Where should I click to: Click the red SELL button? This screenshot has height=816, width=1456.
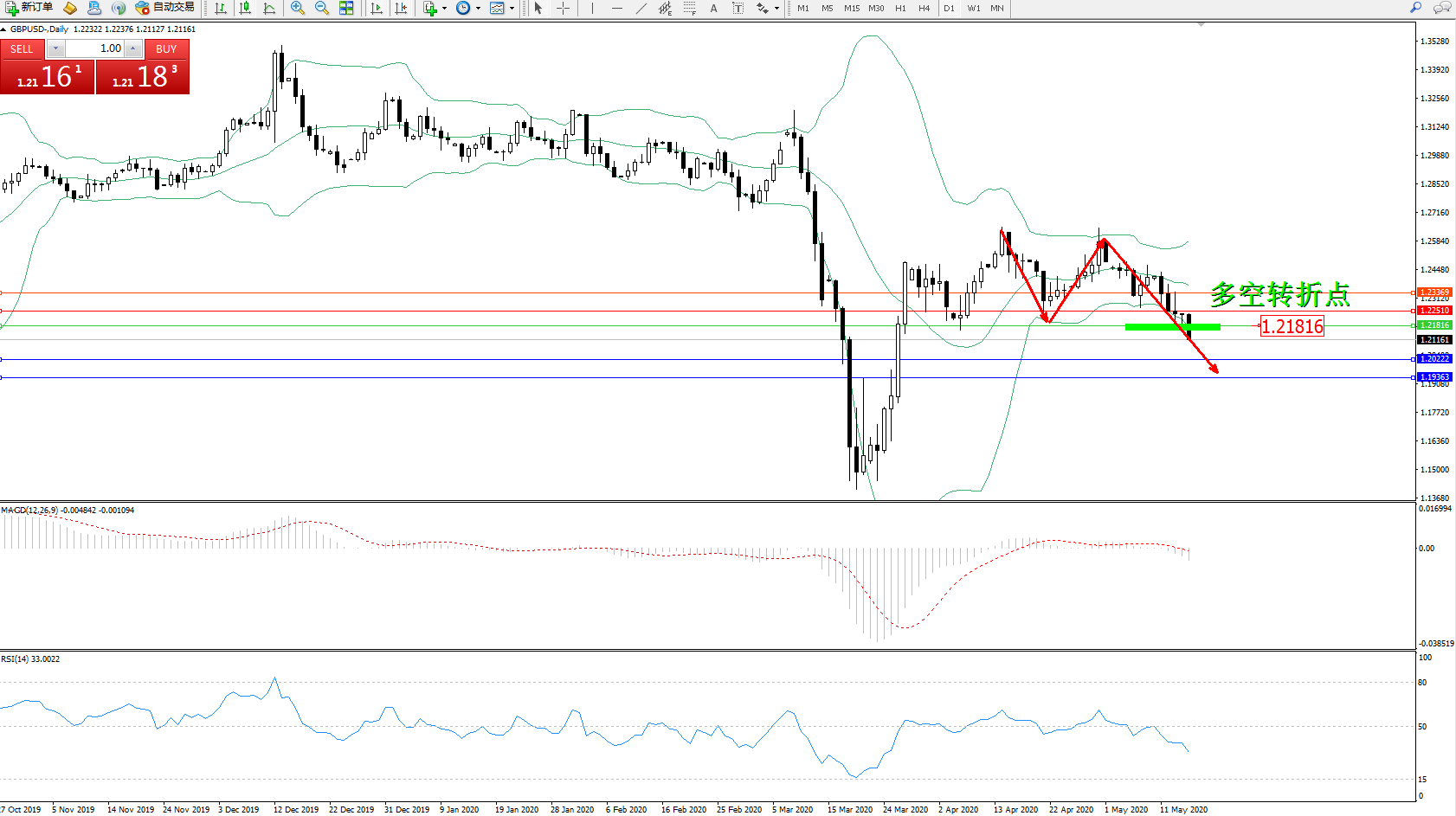coord(23,49)
